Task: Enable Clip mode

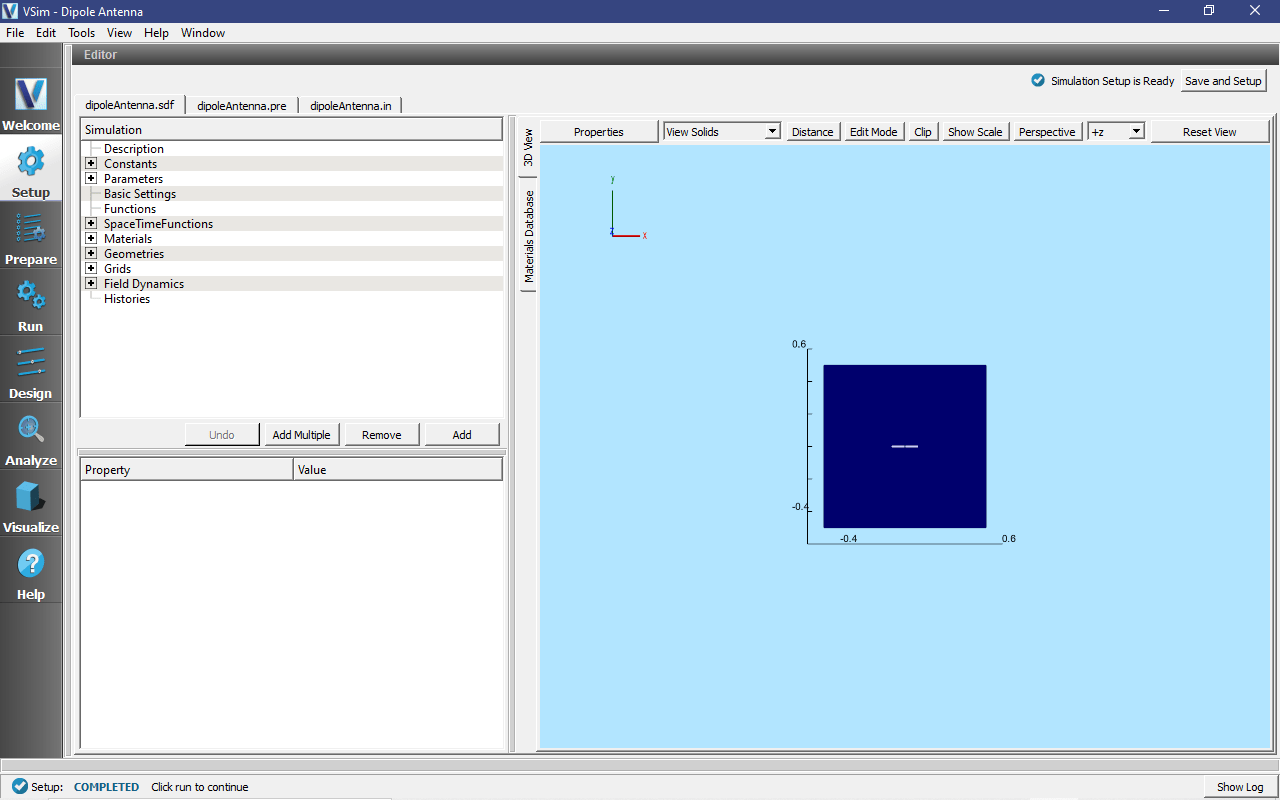Action: click(x=922, y=131)
